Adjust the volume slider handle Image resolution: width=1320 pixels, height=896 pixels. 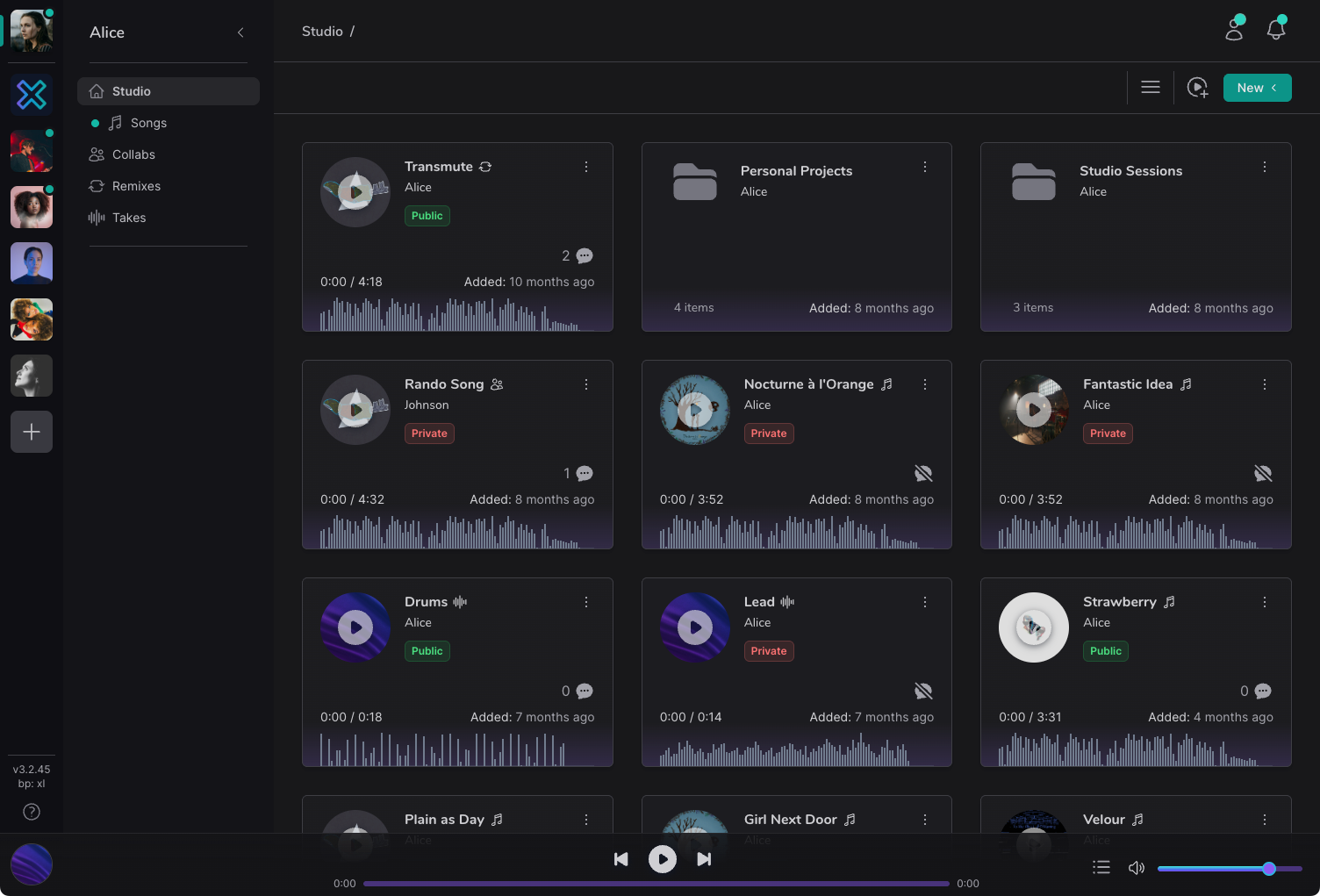click(x=1268, y=869)
